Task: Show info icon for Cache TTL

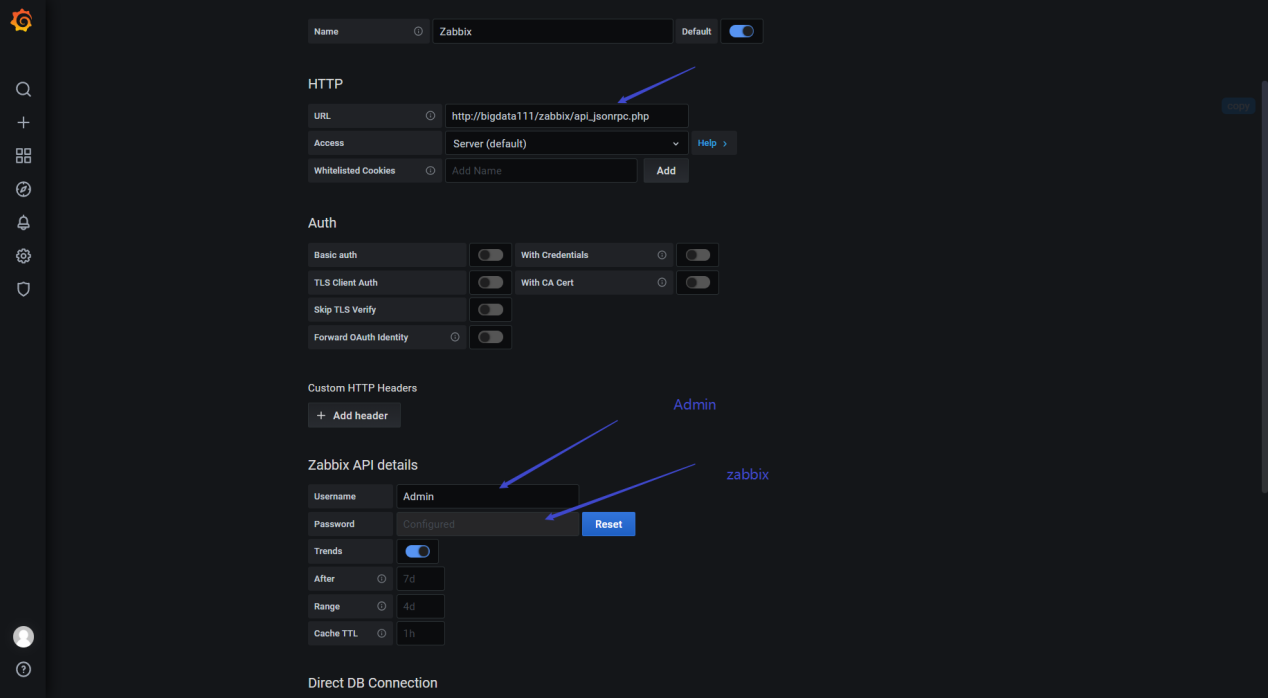Action: pyautogui.click(x=381, y=633)
